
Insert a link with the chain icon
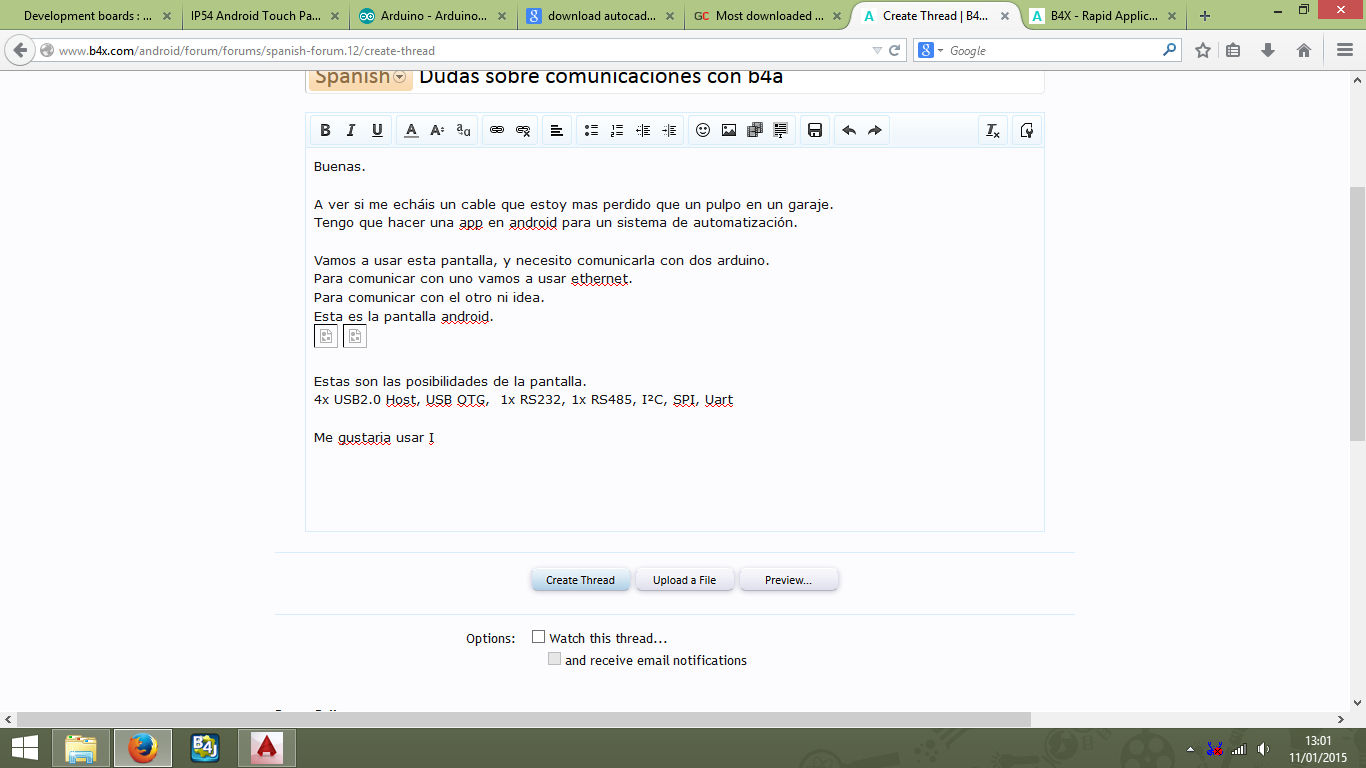497,130
